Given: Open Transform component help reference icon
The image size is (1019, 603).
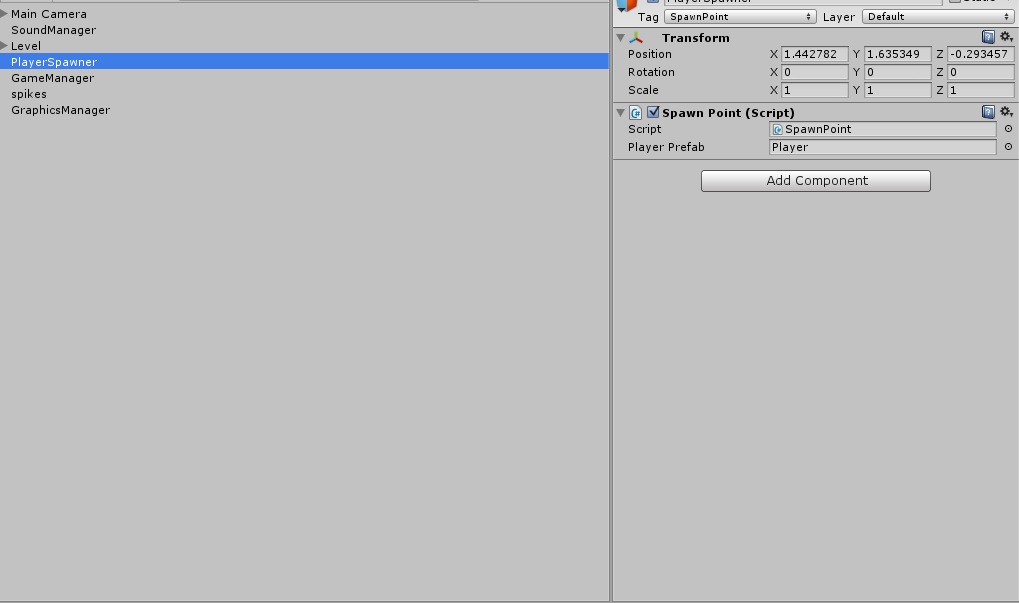Looking at the screenshot, I should coord(988,37).
